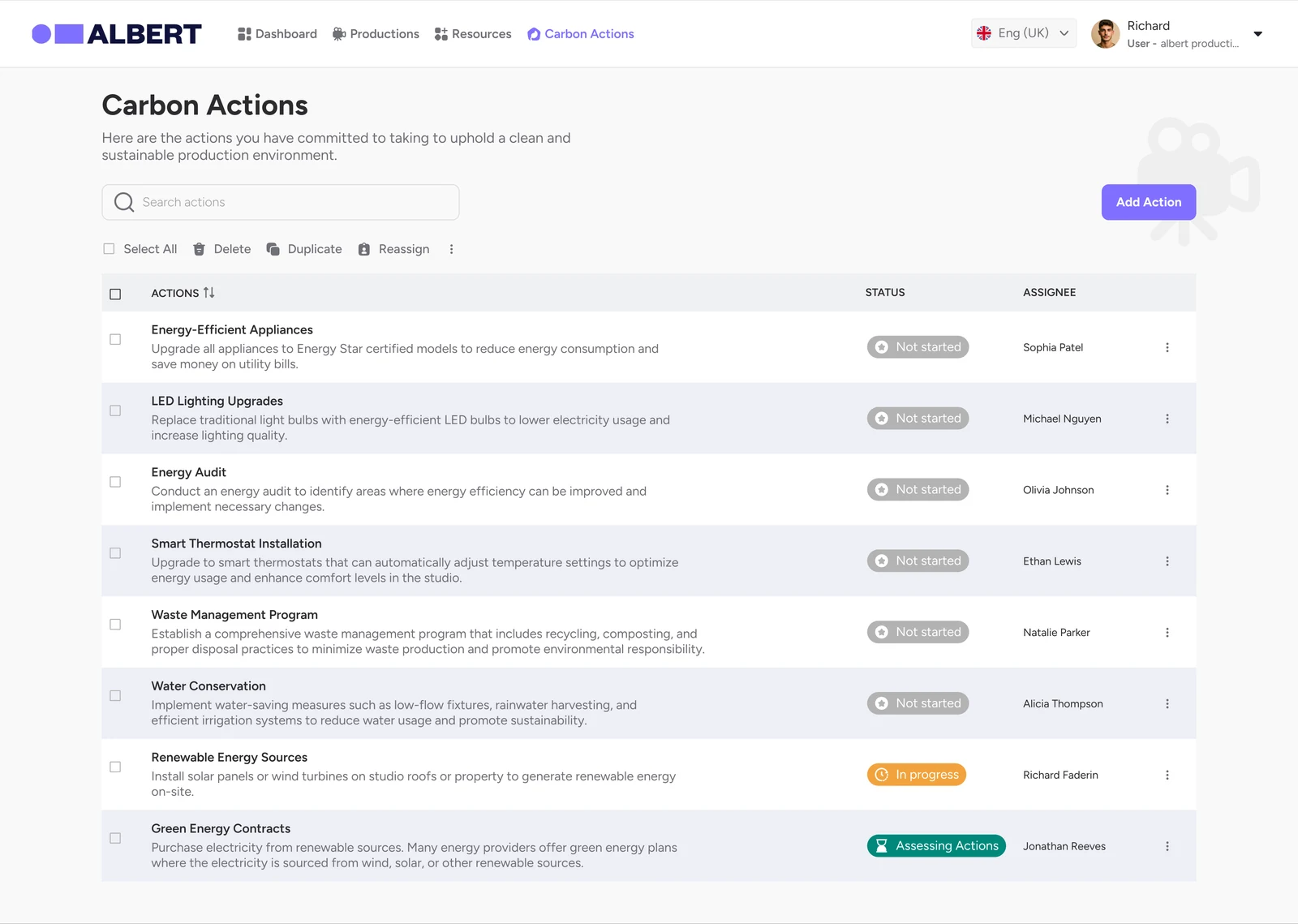The height and width of the screenshot is (924, 1298).
Task: Check the LED Lighting Upgrades row
Action: (x=115, y=410)
